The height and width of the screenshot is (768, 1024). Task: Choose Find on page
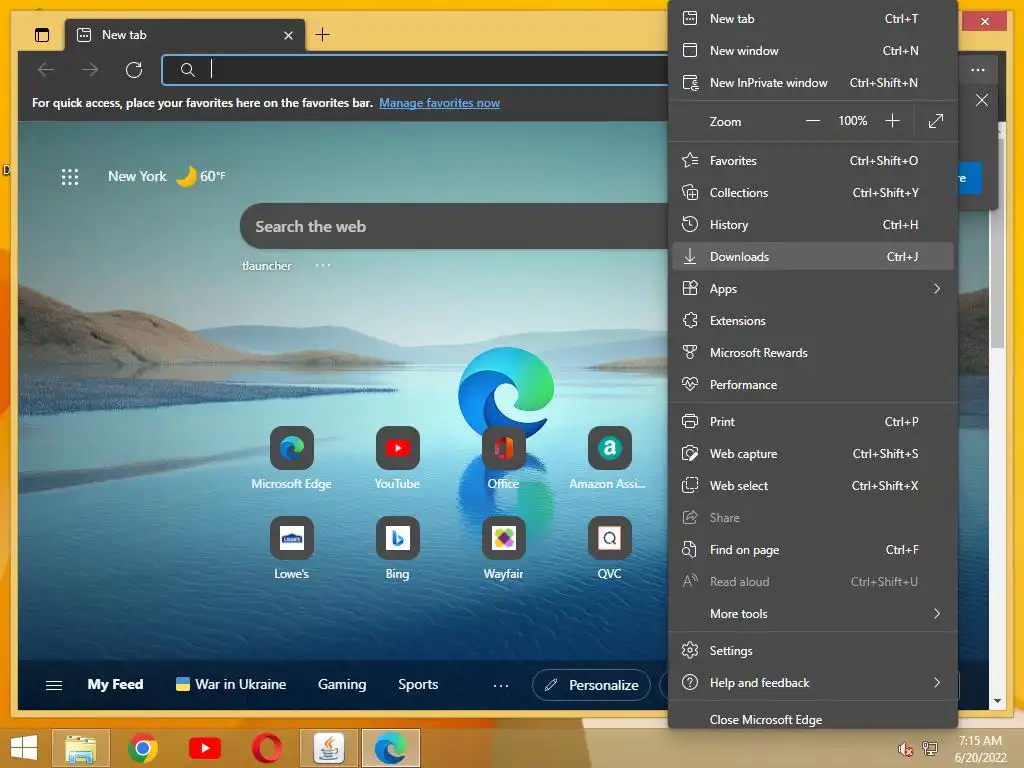click(x=812, y=550)
